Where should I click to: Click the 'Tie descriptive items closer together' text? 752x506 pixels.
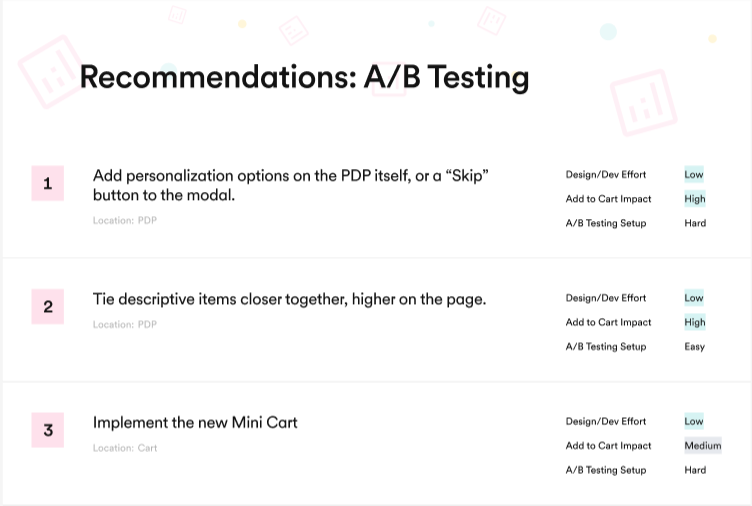[289, 299]
